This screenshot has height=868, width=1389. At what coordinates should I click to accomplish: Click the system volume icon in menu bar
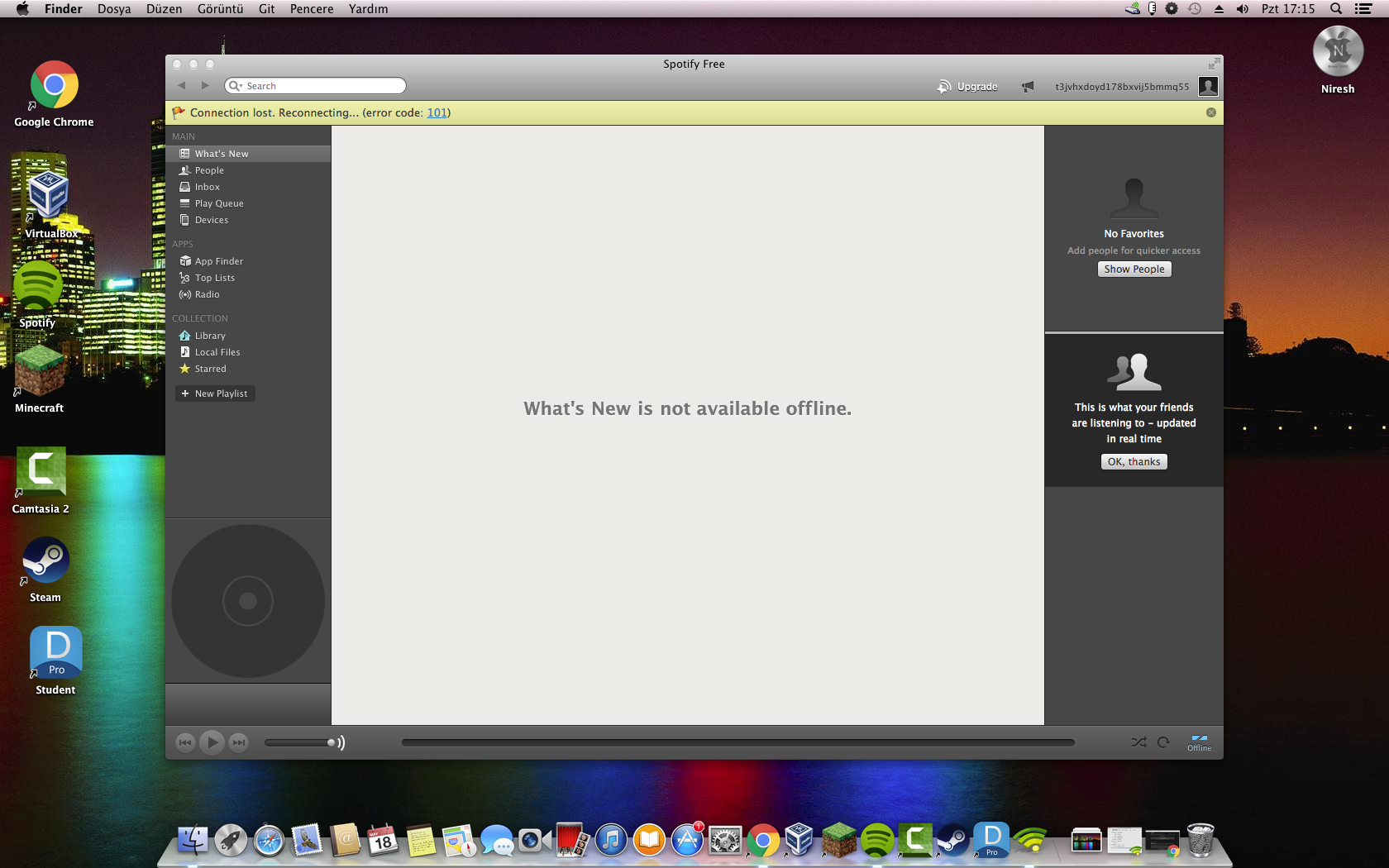pos(1243,9)
